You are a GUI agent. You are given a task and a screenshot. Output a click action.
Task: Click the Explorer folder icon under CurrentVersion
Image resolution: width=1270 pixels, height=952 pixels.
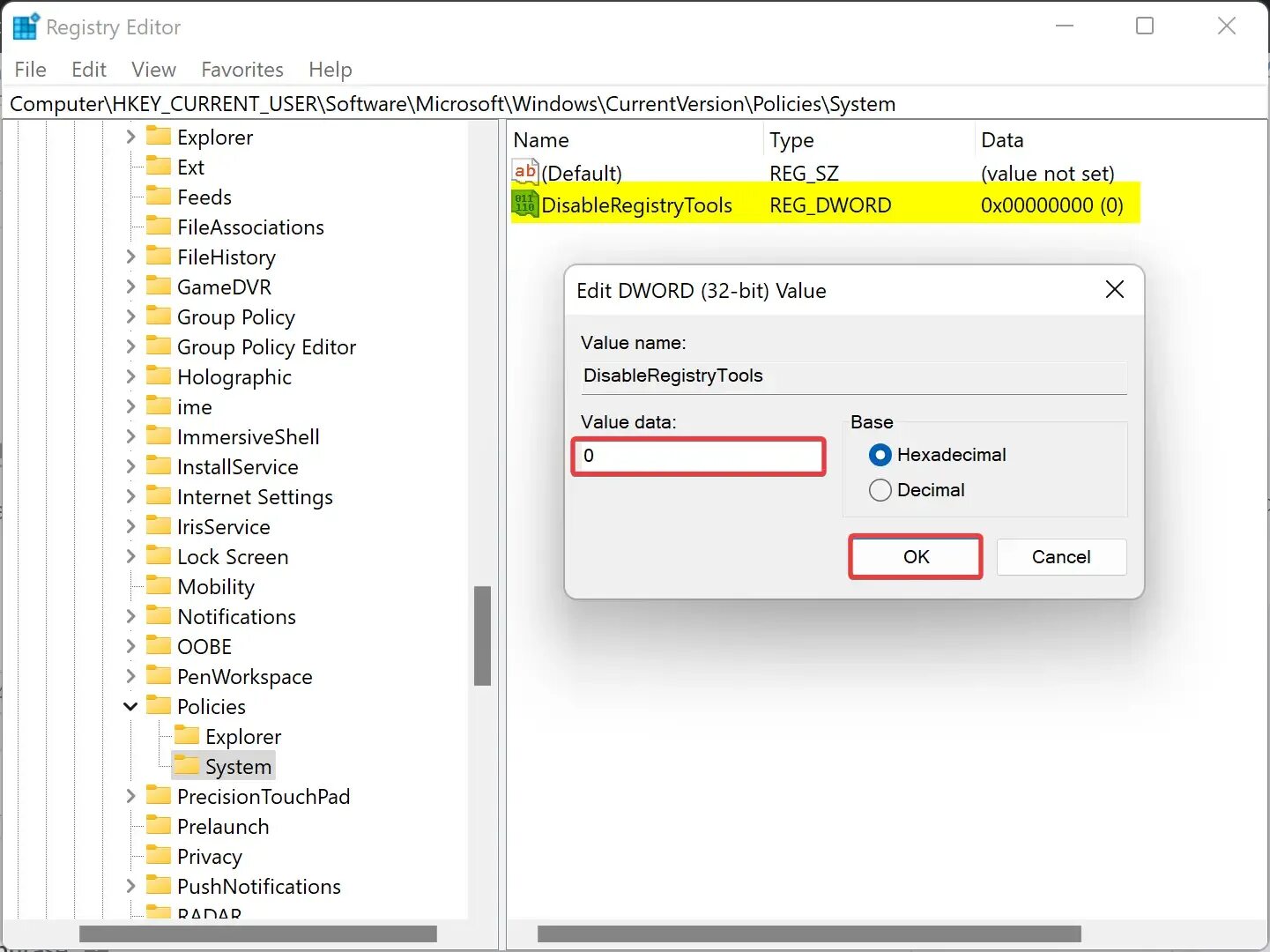pyautogui.click(x=159, y=136)
